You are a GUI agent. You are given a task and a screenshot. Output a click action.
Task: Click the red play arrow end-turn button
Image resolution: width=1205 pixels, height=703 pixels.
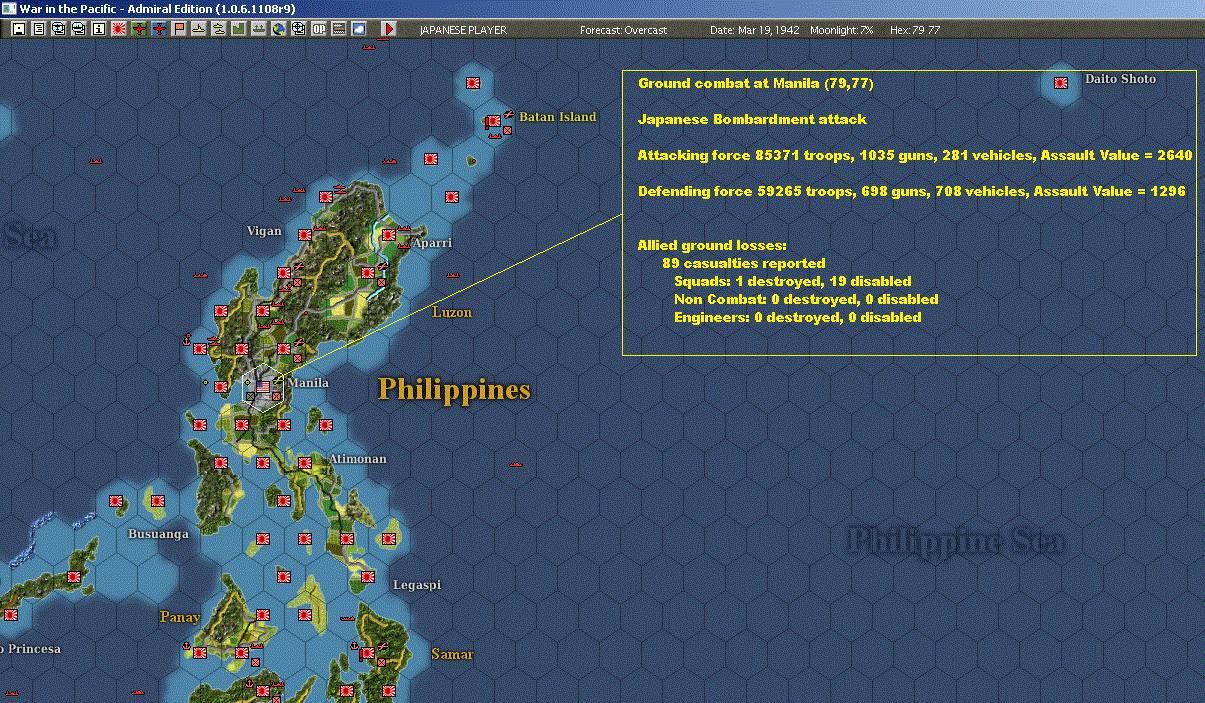coord(390,29)
